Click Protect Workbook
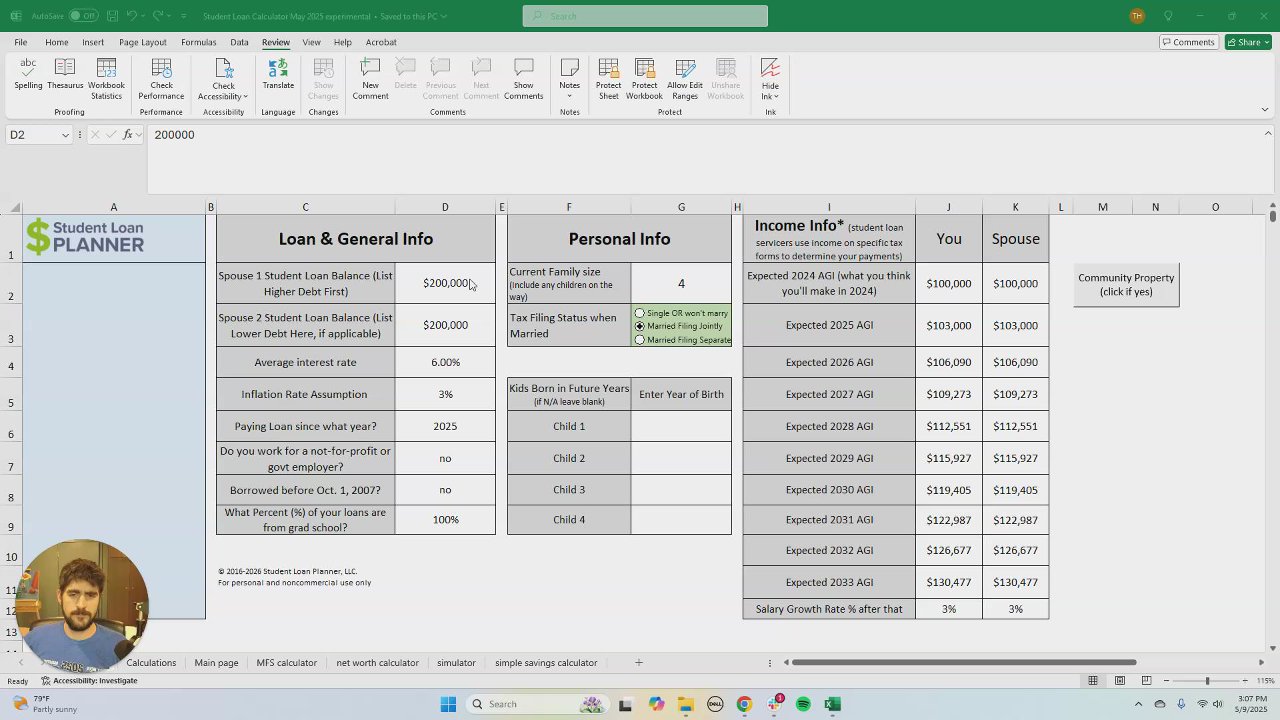This screenshot has height=720, width=1280. [x=644, y=78]
